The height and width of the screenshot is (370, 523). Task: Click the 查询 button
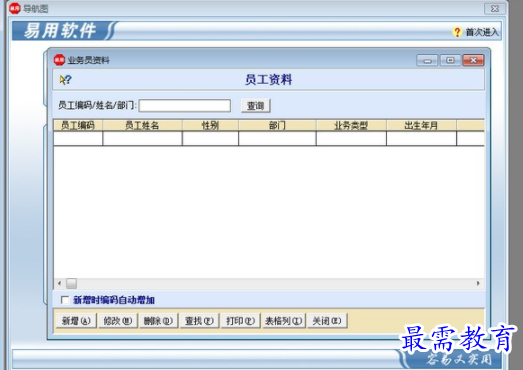[x=255, y=105]
